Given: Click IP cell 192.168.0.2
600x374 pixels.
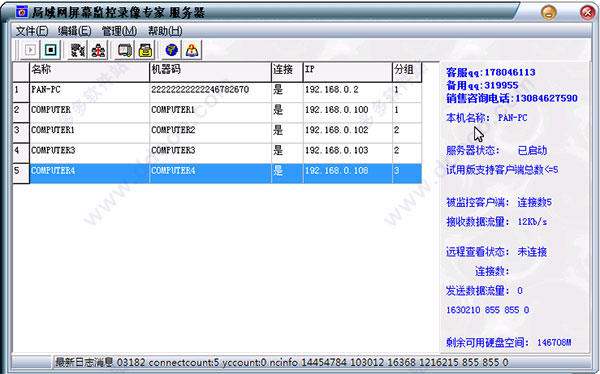Looking at the screenshot, I should coord(348,92).
